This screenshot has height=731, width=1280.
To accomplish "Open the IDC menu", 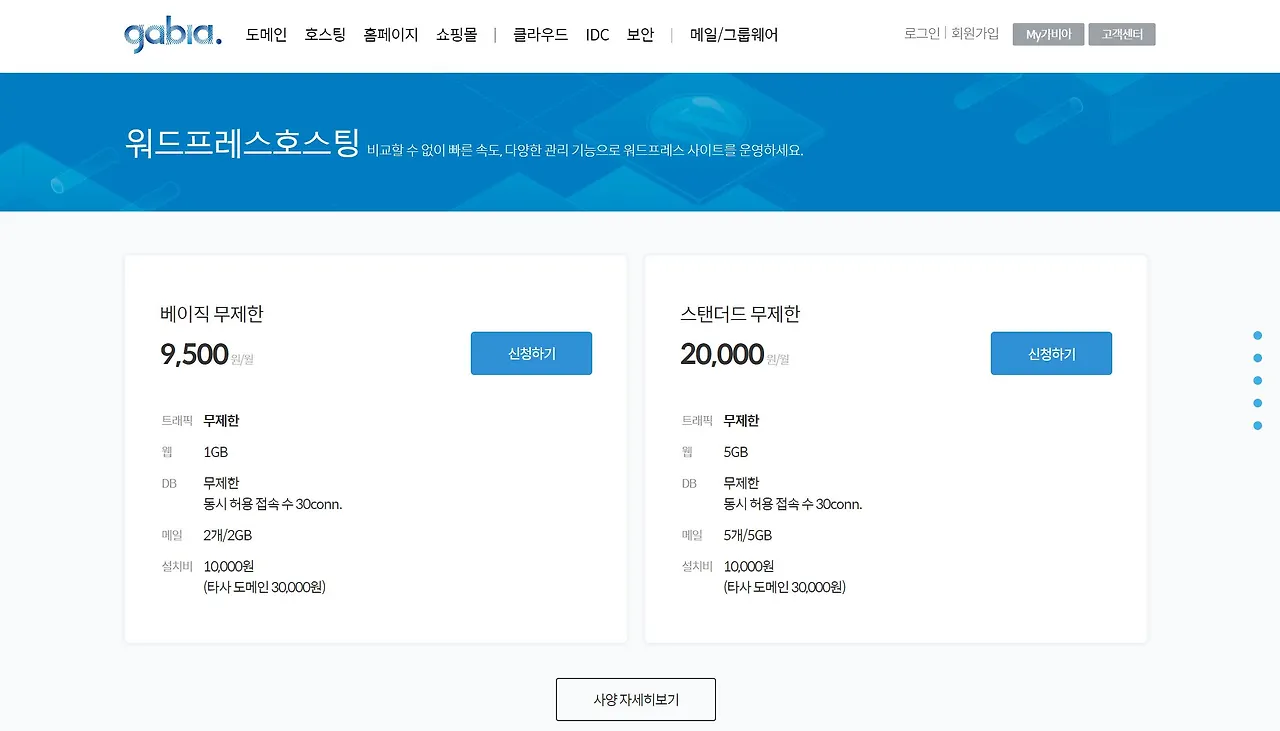I will pos(597,33).
